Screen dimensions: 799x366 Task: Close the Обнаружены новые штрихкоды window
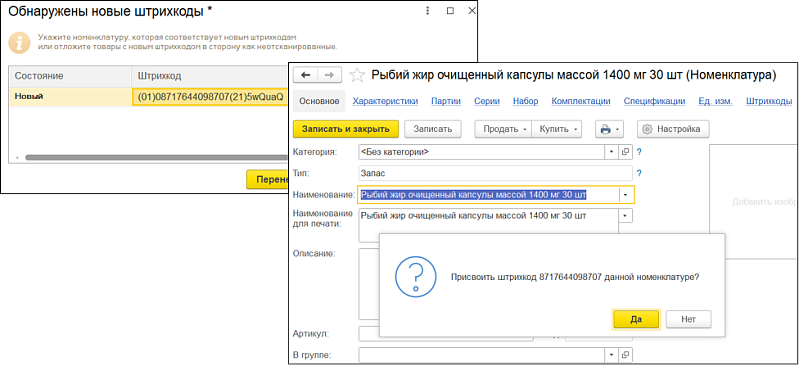(x=472, y=11)
